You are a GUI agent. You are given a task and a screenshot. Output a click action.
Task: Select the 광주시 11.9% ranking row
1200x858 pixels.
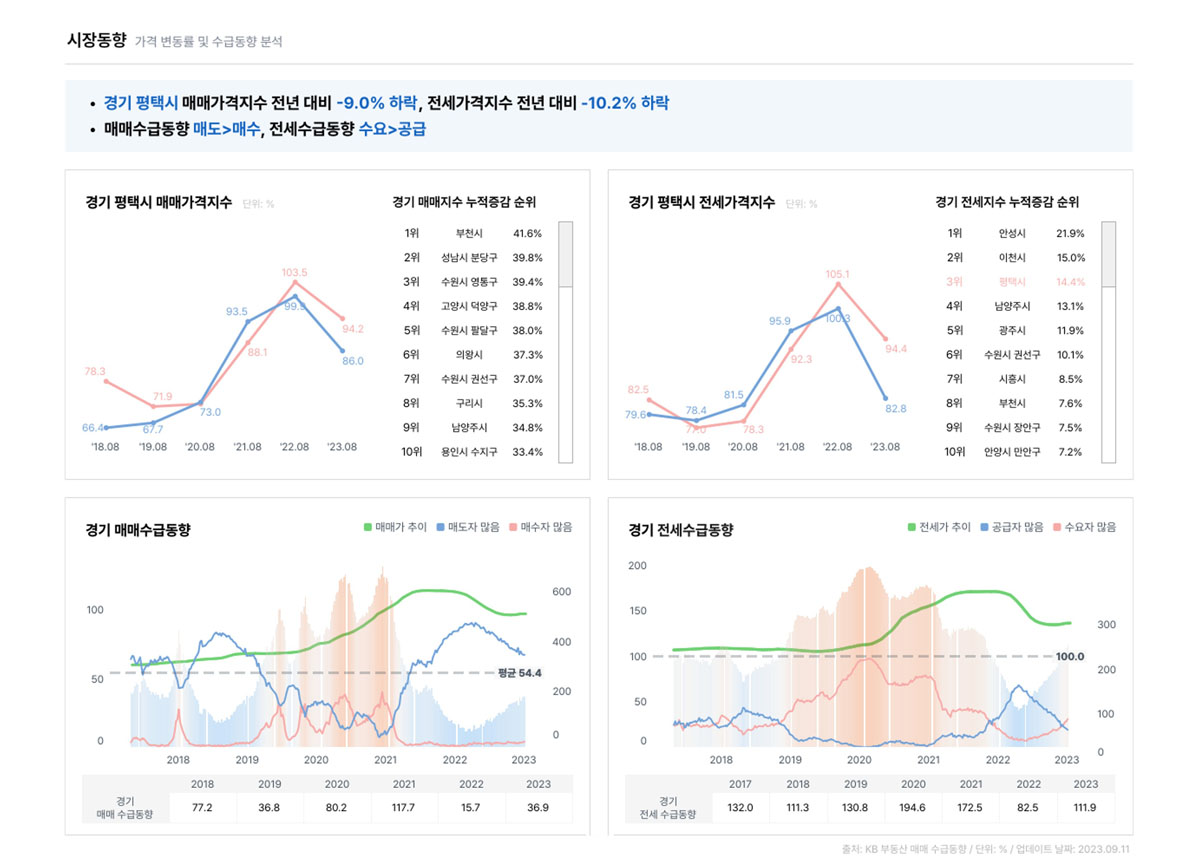[x=1016, y=331]
